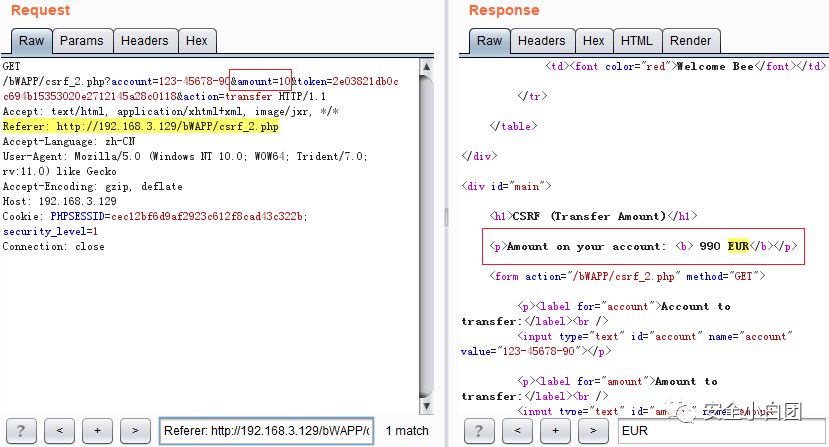The image size is (829, 447).
Task: Switch to the Response HTML tab
Action: pos(637,41)
